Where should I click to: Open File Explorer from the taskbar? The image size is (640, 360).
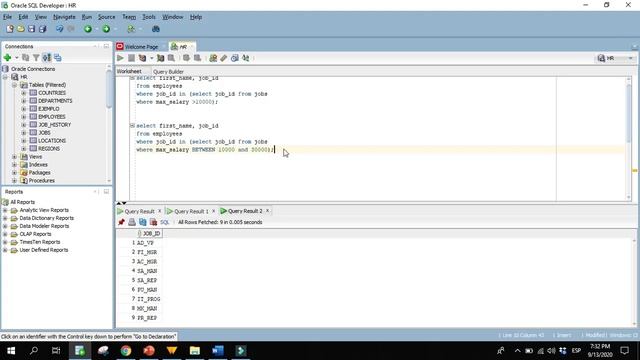195,351
